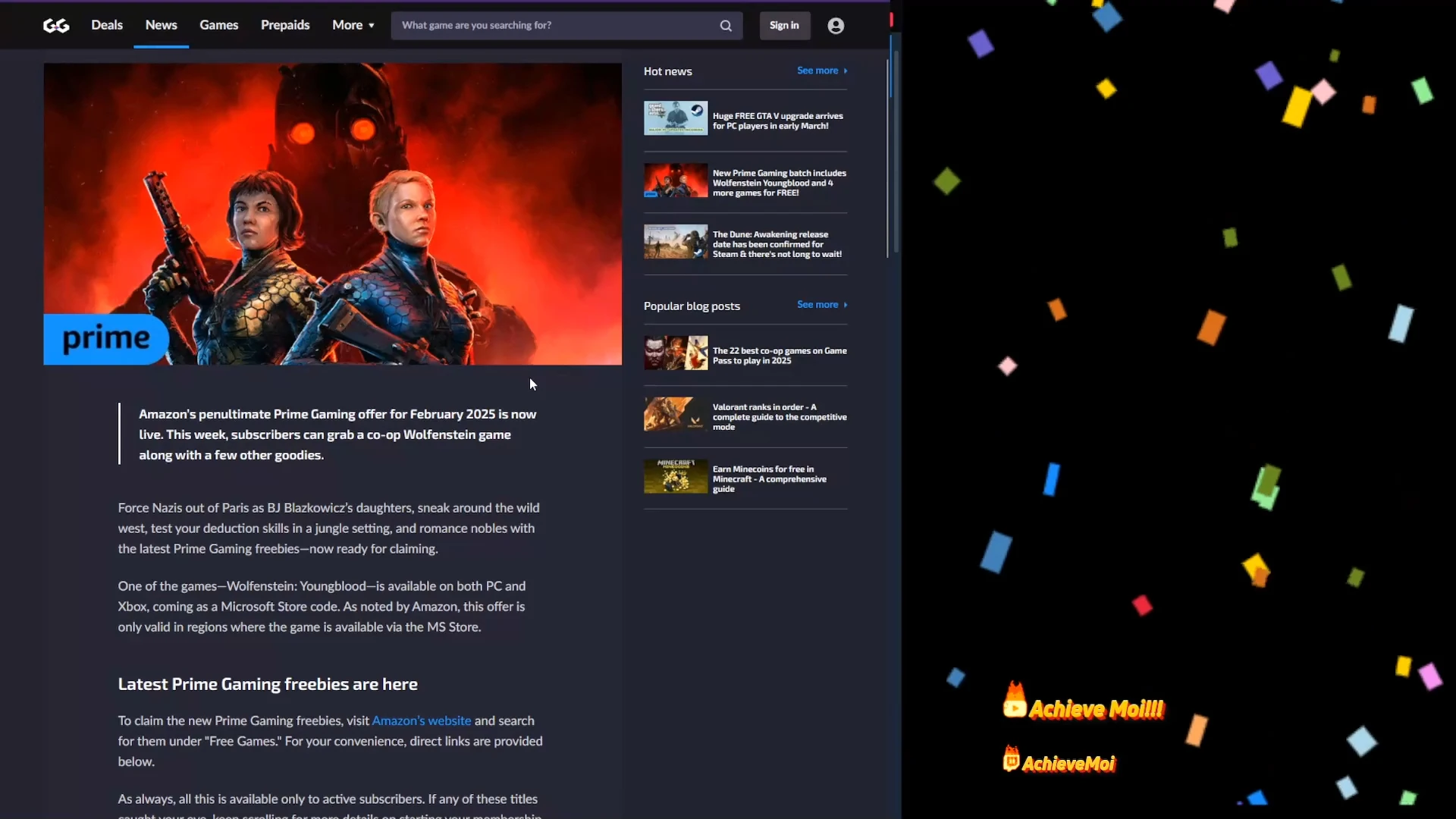The height and width of the screenshot is (819, 1456).
Task: Click the Sign in button
Action: click(784, 26)
